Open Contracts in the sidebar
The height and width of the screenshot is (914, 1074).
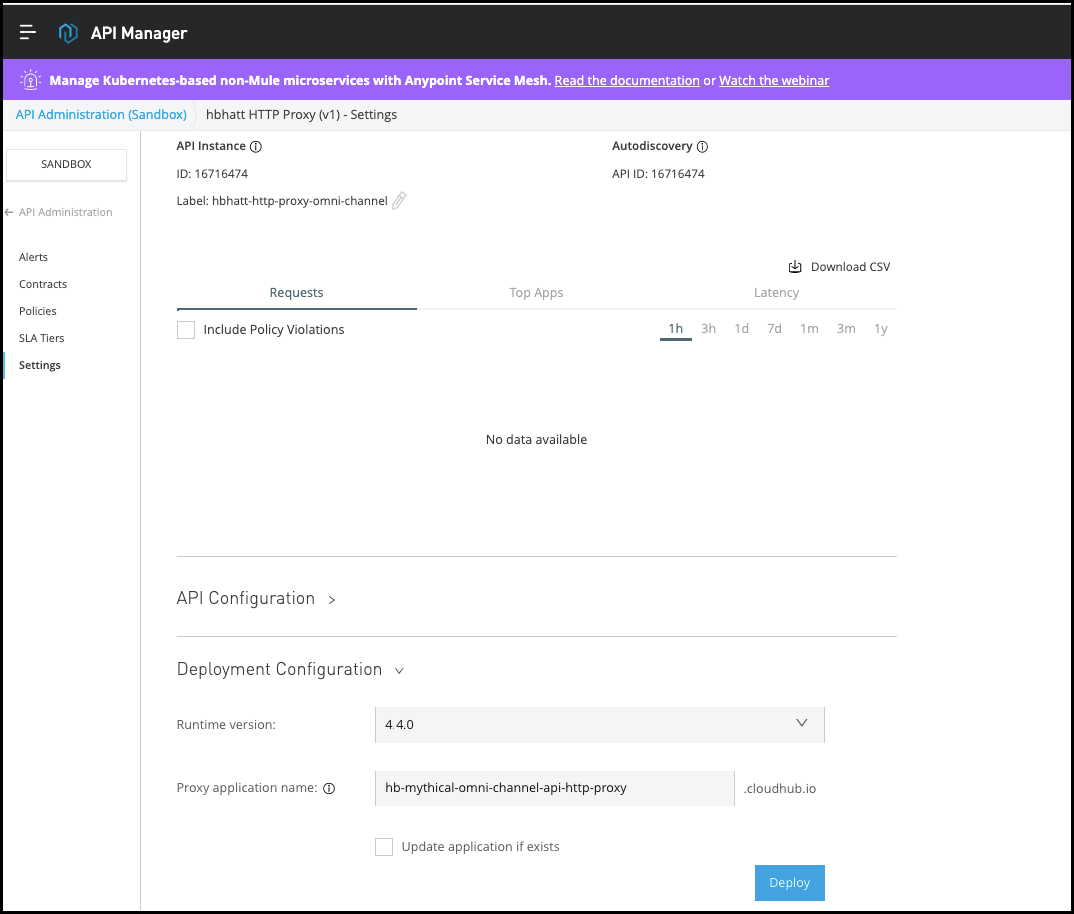tap(43, 284)
